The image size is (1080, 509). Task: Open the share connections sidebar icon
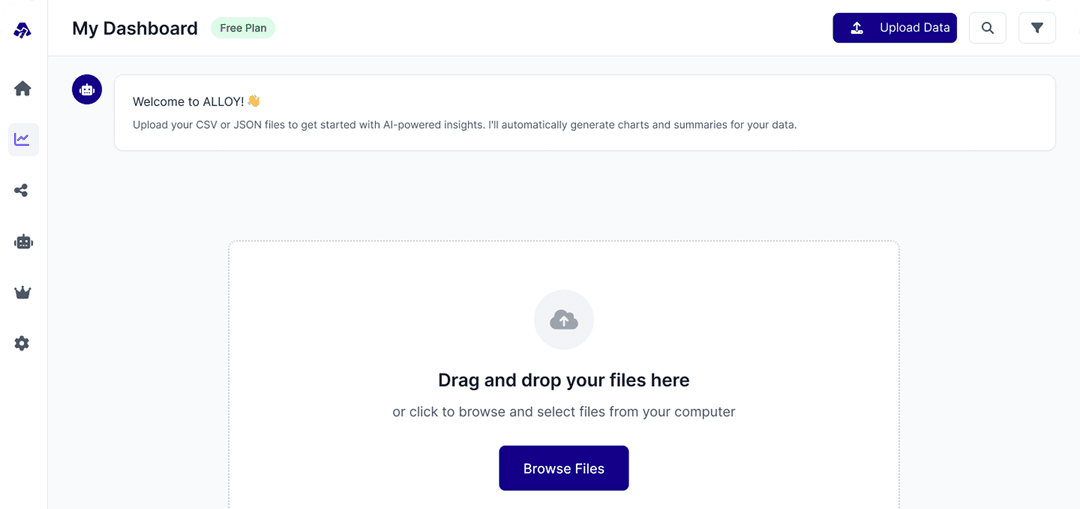tap(23, 191)
